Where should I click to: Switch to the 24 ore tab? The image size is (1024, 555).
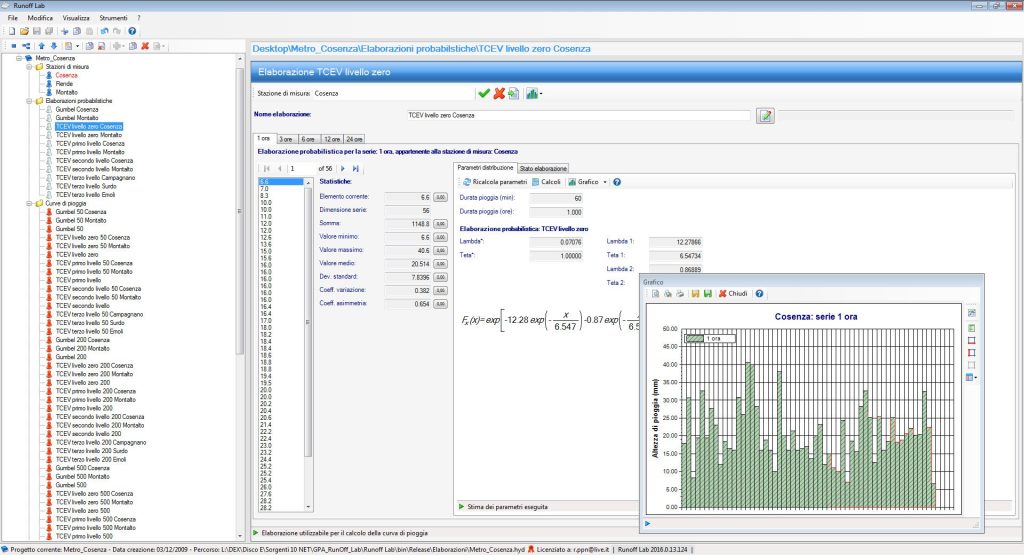tap(354, 139)
